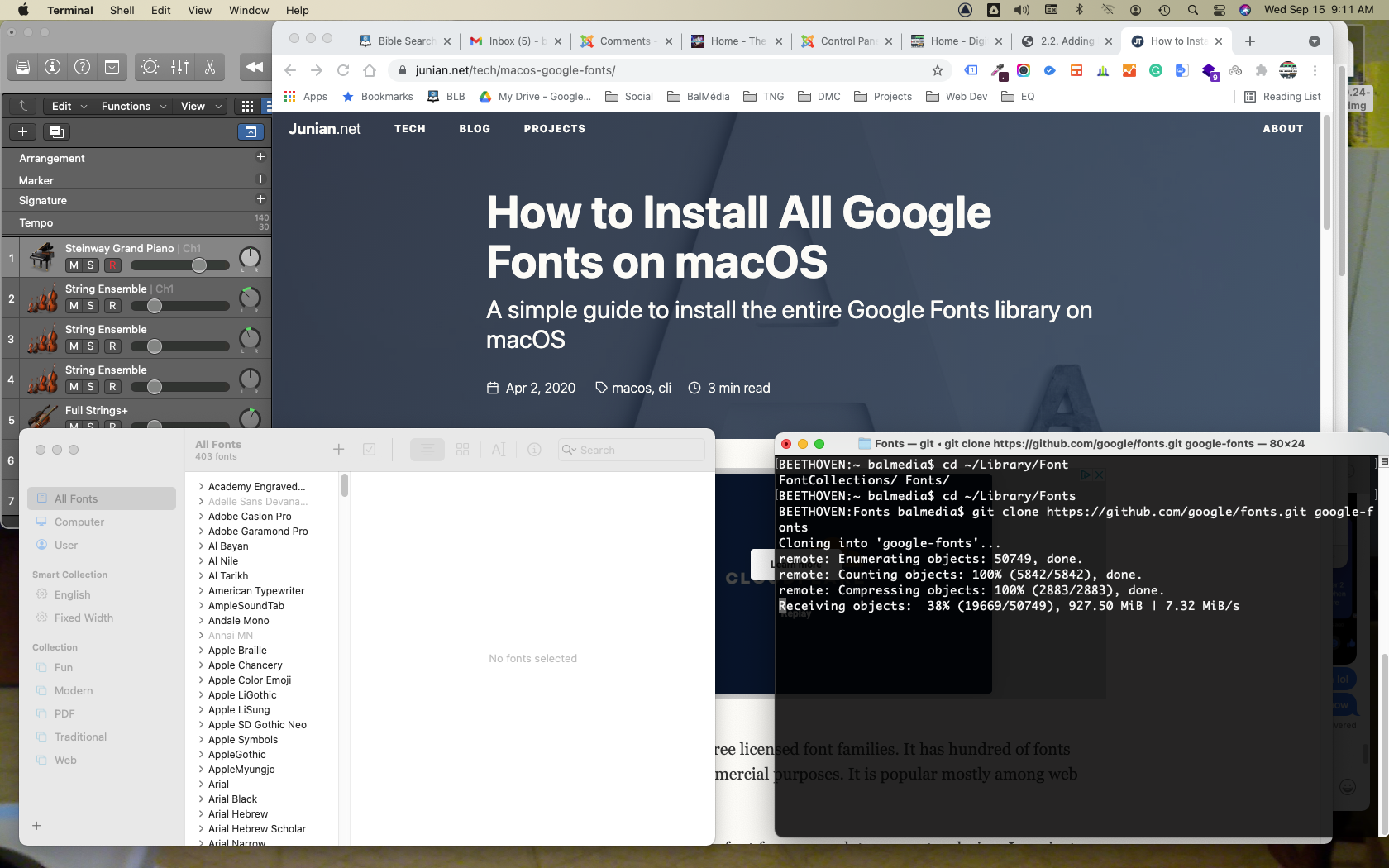Open the Mixer faders icon in Logic
1389x868 pixels.
[x=179, y=67]
